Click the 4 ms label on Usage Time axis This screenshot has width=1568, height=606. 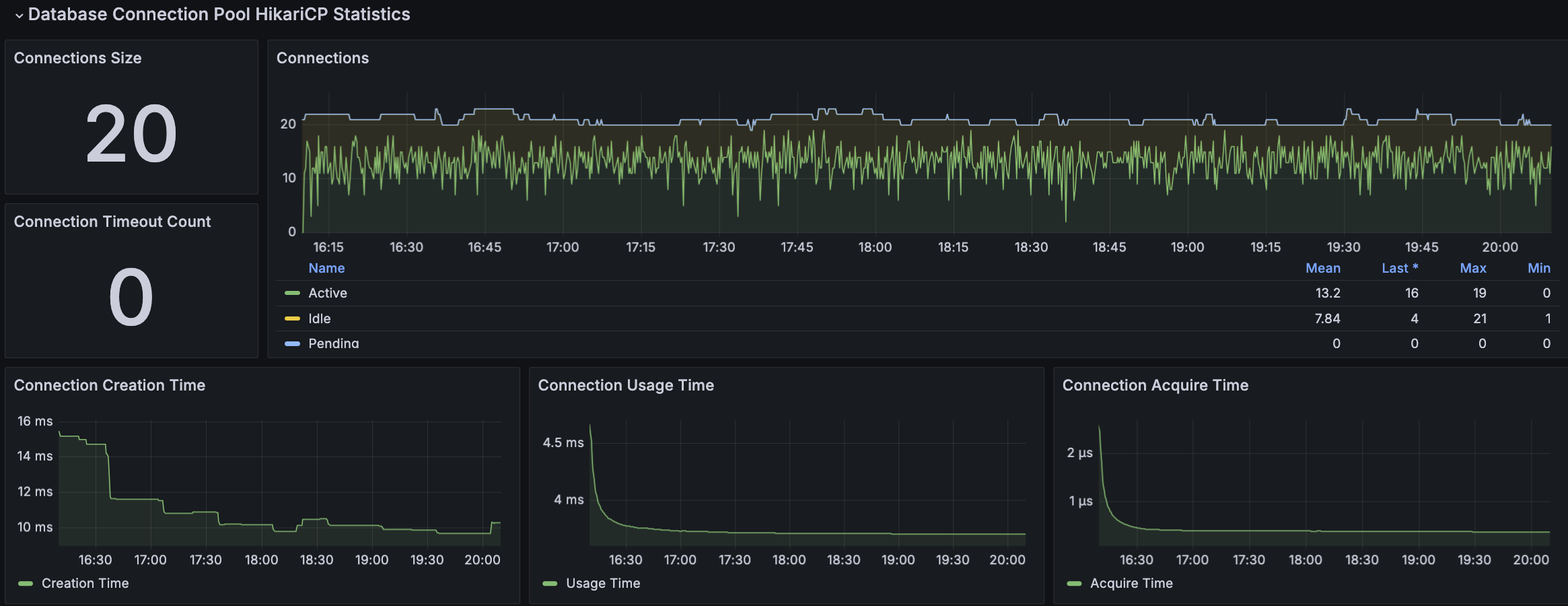coord(569,500)
